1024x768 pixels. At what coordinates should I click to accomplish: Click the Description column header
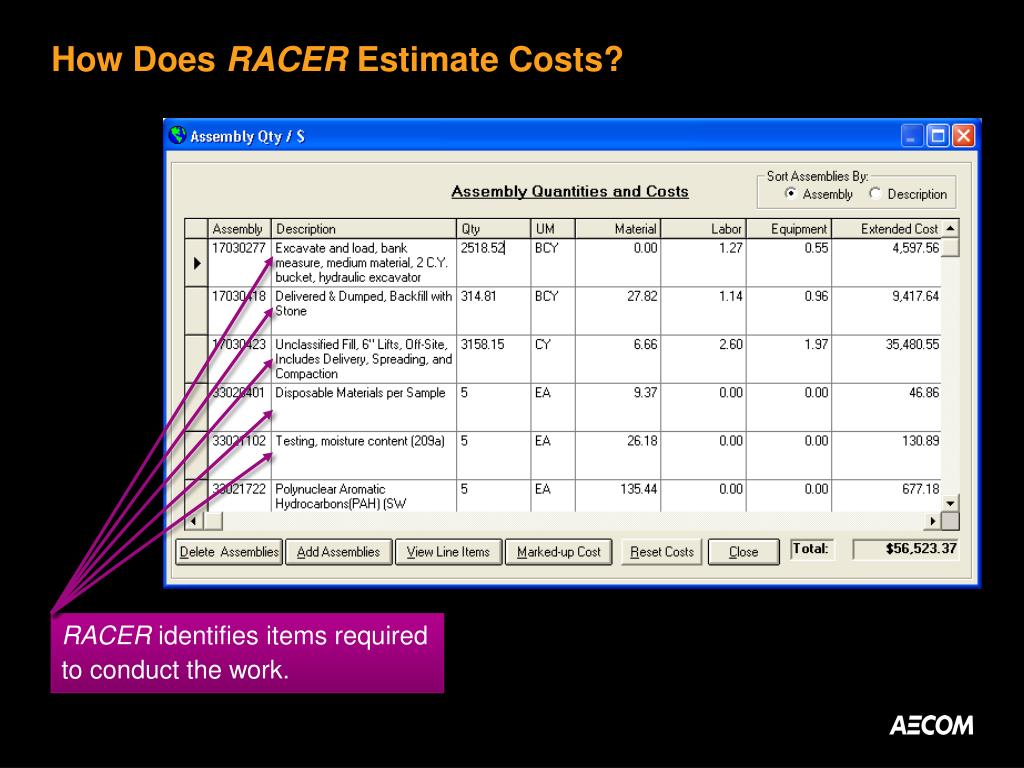click(x=364, y=229)
